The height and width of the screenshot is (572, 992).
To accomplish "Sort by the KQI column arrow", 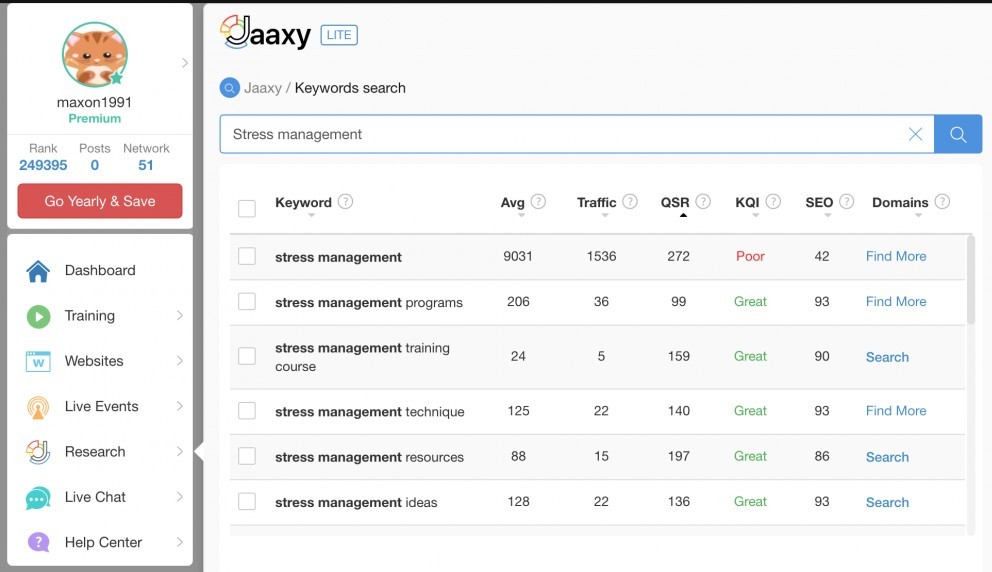I will pos(755,216).
